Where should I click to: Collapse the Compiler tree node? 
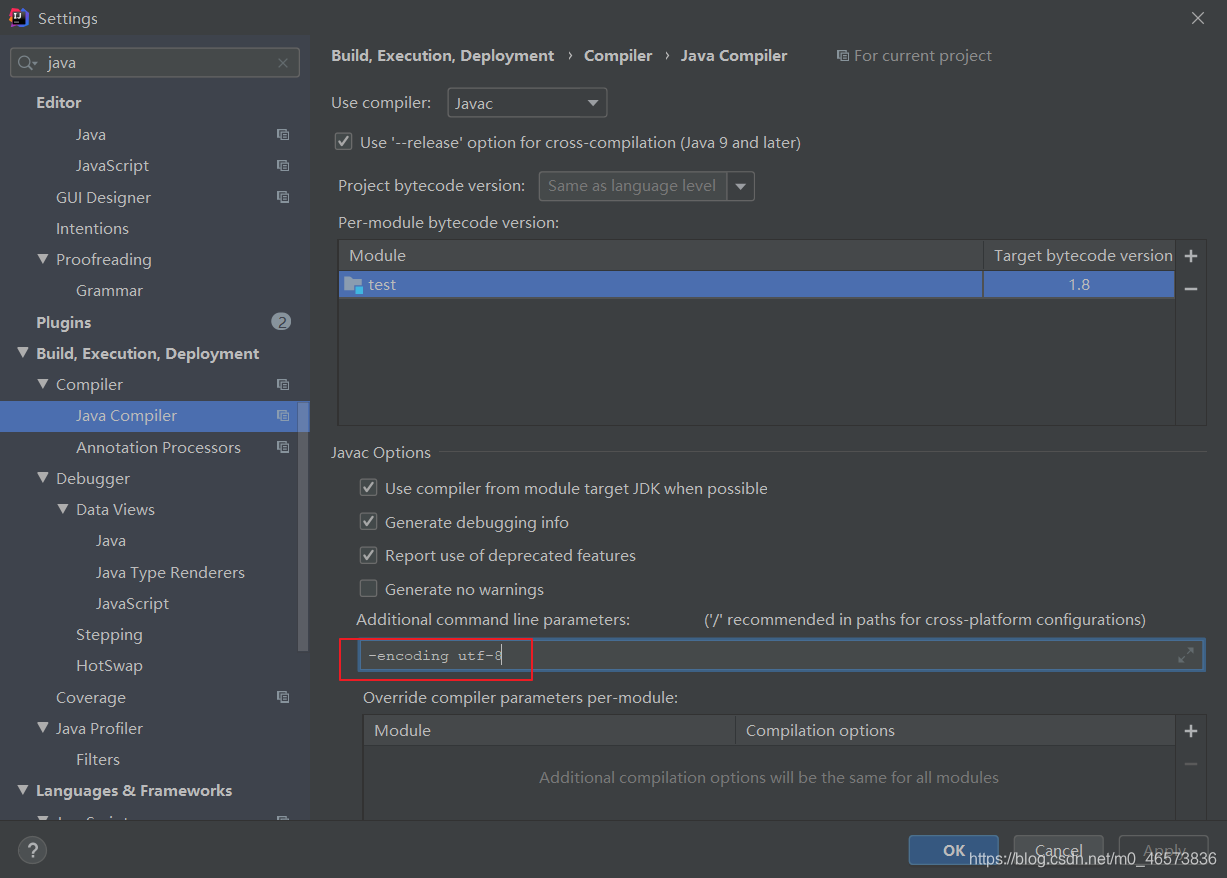[43, 384]
